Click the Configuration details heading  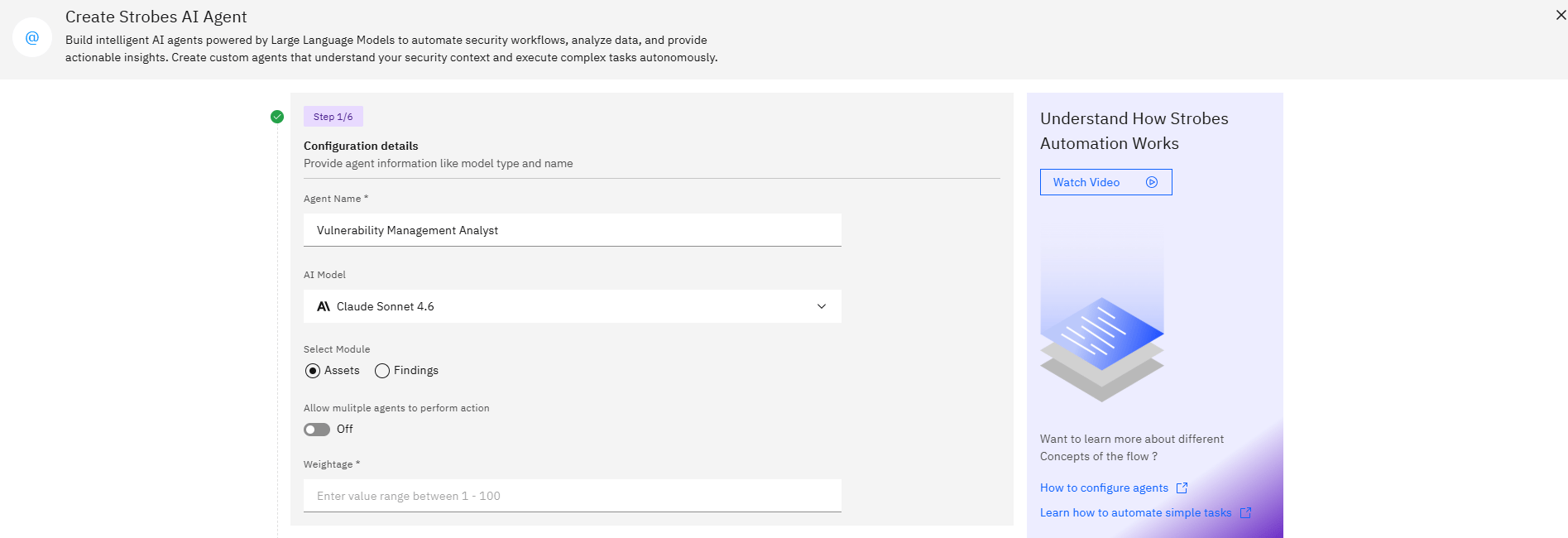(x=361, y=146)
